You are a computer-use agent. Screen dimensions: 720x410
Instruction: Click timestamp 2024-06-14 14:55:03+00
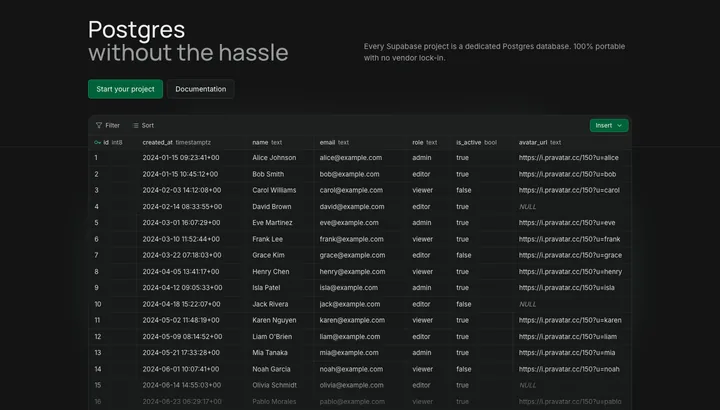(182, 385)
